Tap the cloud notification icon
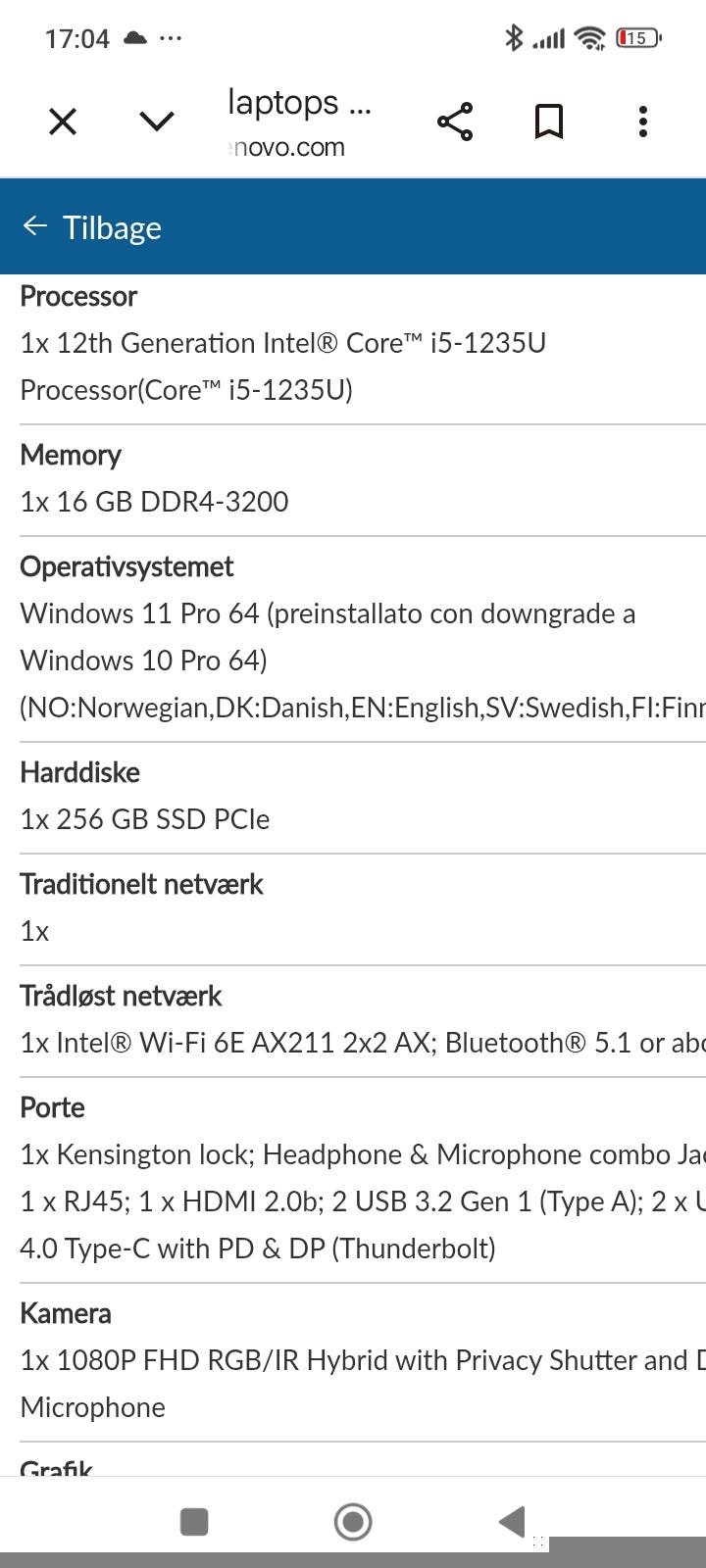The width and height of the screenshot is (706, 1568). pos(135,38)
